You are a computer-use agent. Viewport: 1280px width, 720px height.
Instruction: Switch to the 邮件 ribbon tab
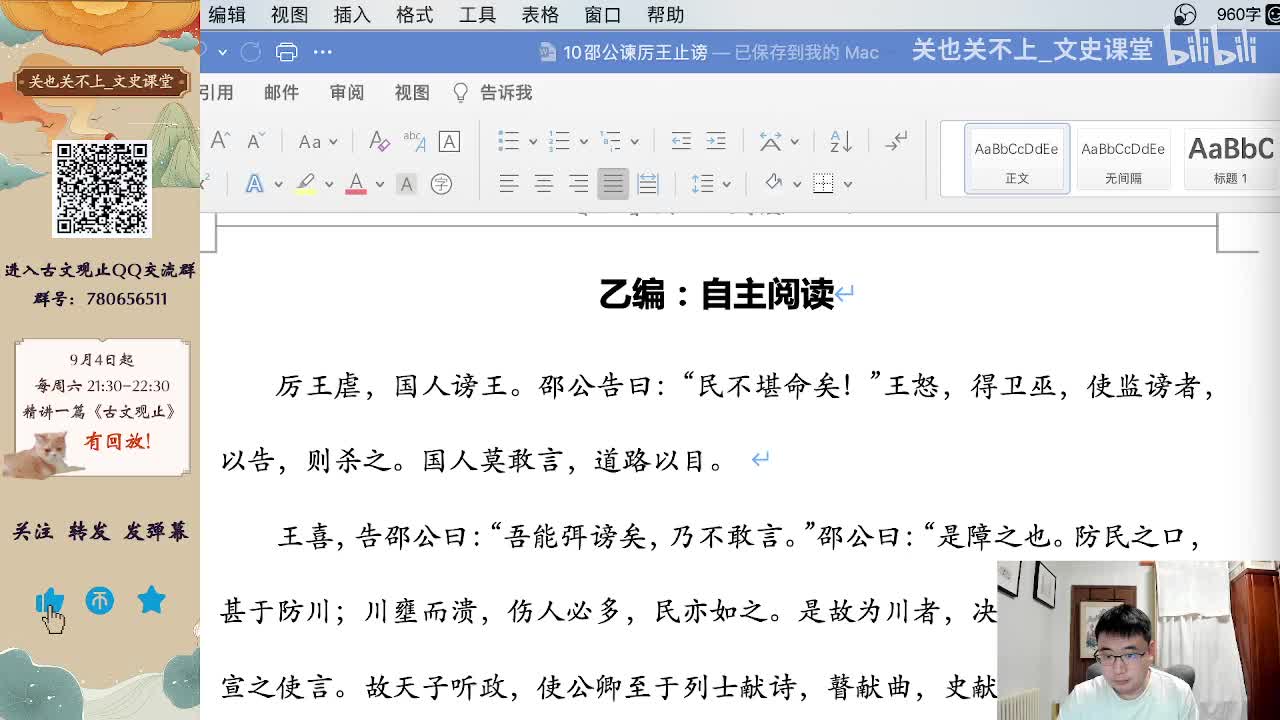coord(281,92)
